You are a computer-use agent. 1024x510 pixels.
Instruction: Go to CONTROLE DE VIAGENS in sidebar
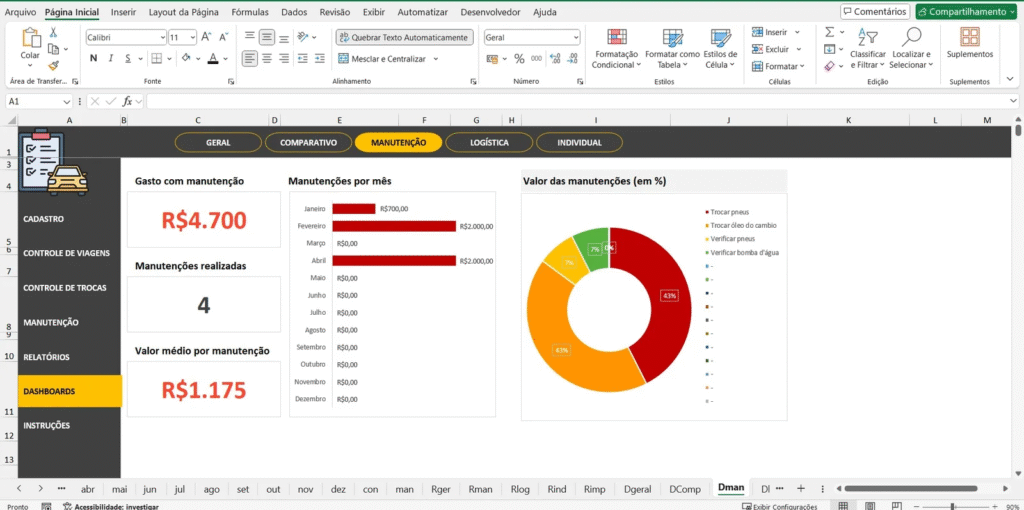coord(66,253)
